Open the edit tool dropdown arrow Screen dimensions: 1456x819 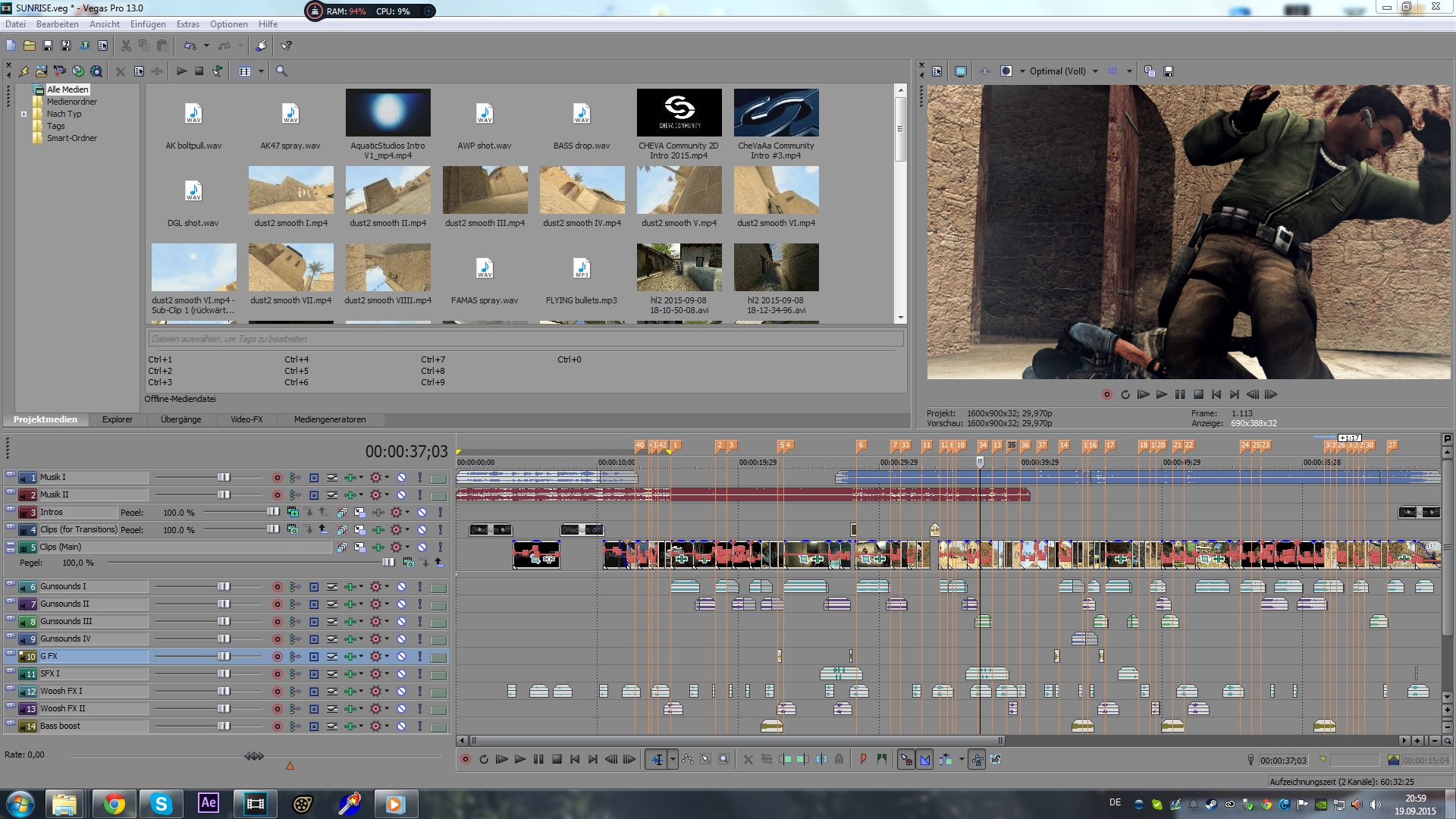pos(673,759)
